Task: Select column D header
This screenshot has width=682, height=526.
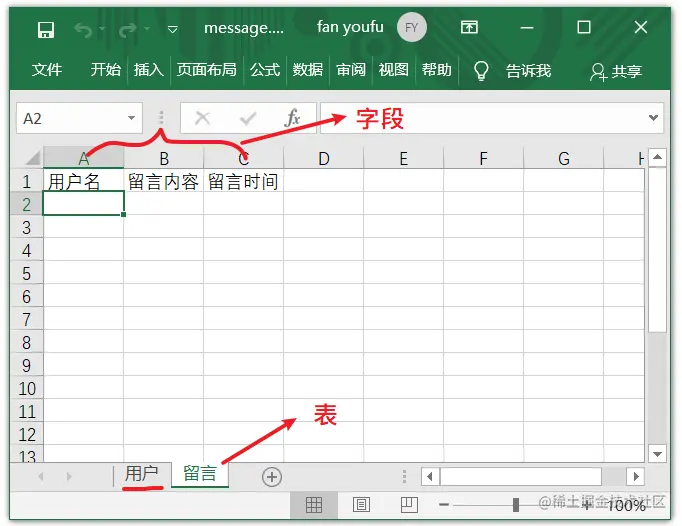Action: 323,158
